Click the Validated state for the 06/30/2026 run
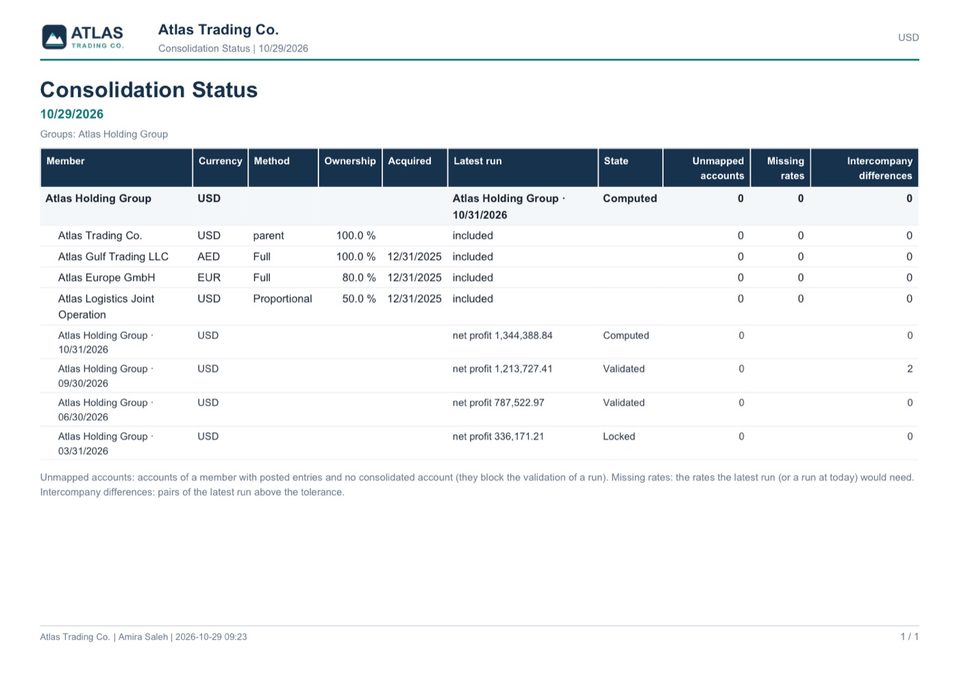Image resolution: width=959 pixels, height=677 pixels. tap(624, 402)
